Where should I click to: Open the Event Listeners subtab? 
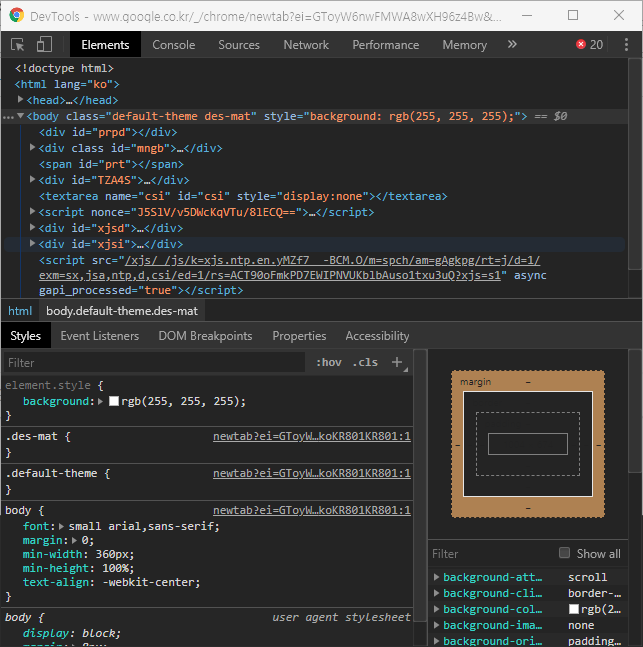point(99,336)
